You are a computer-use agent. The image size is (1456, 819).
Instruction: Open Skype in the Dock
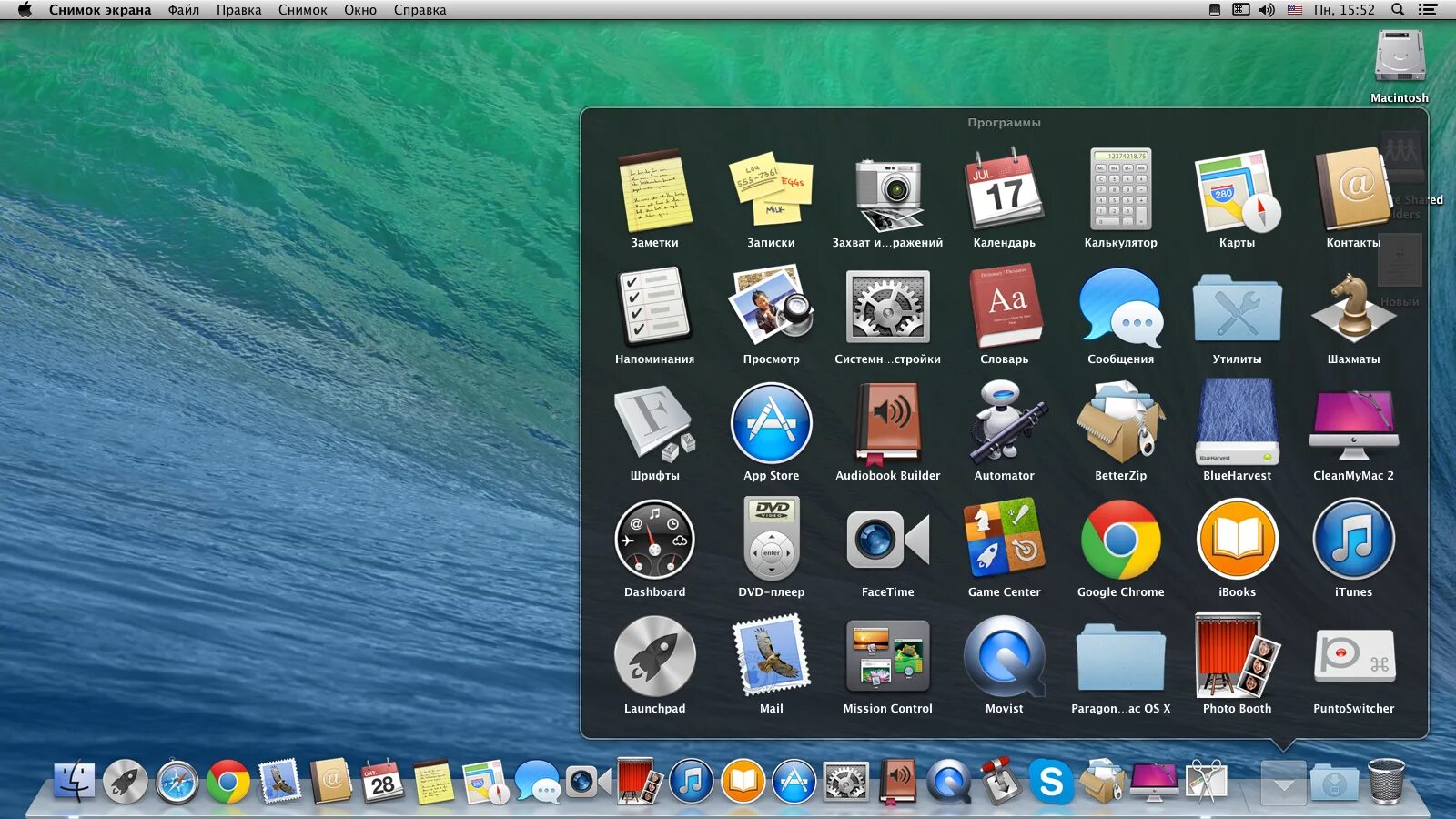click(1051, 782)
